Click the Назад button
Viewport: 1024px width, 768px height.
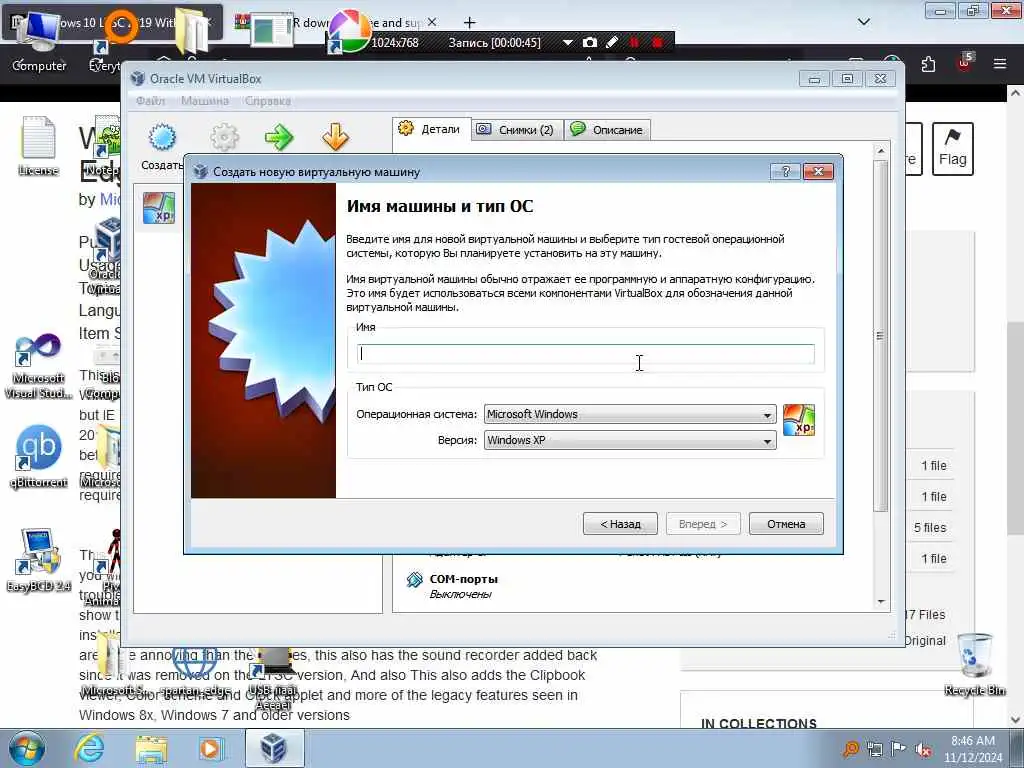[620, 524]
